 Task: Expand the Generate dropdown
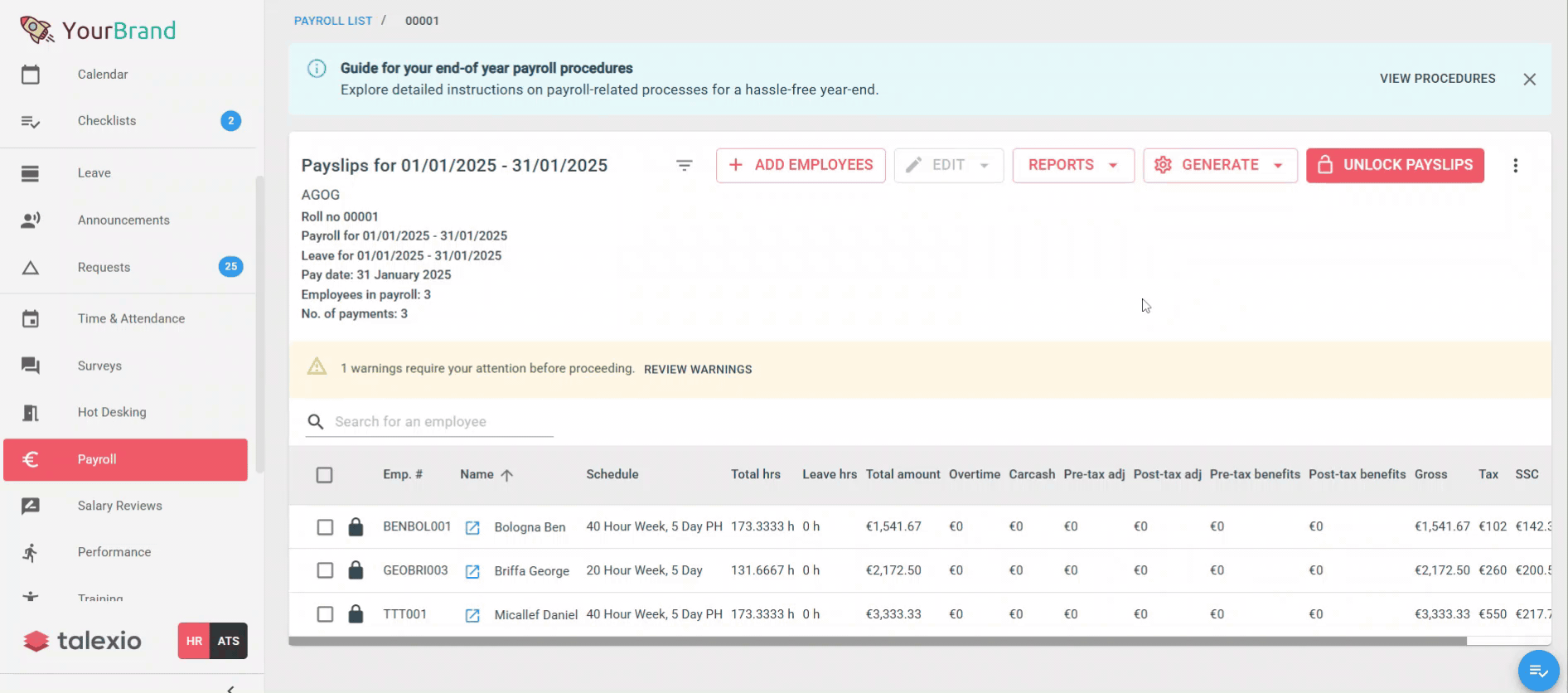[1220, 165]
